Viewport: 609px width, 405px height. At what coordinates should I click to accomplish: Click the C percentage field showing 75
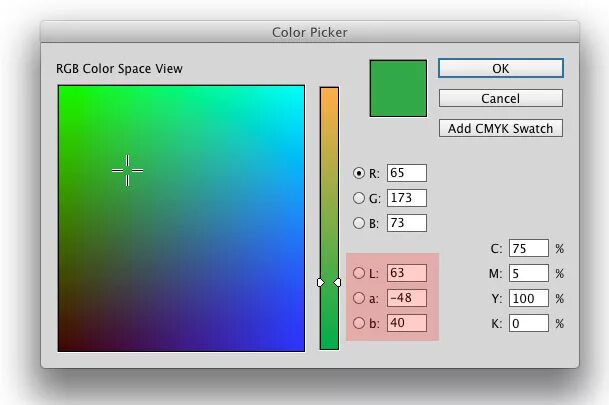point(528,248)
